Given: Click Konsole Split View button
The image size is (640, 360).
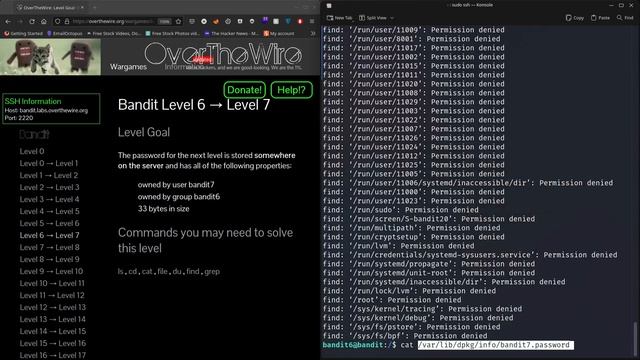Looking at the screenshot, I should tap(373, 18).
